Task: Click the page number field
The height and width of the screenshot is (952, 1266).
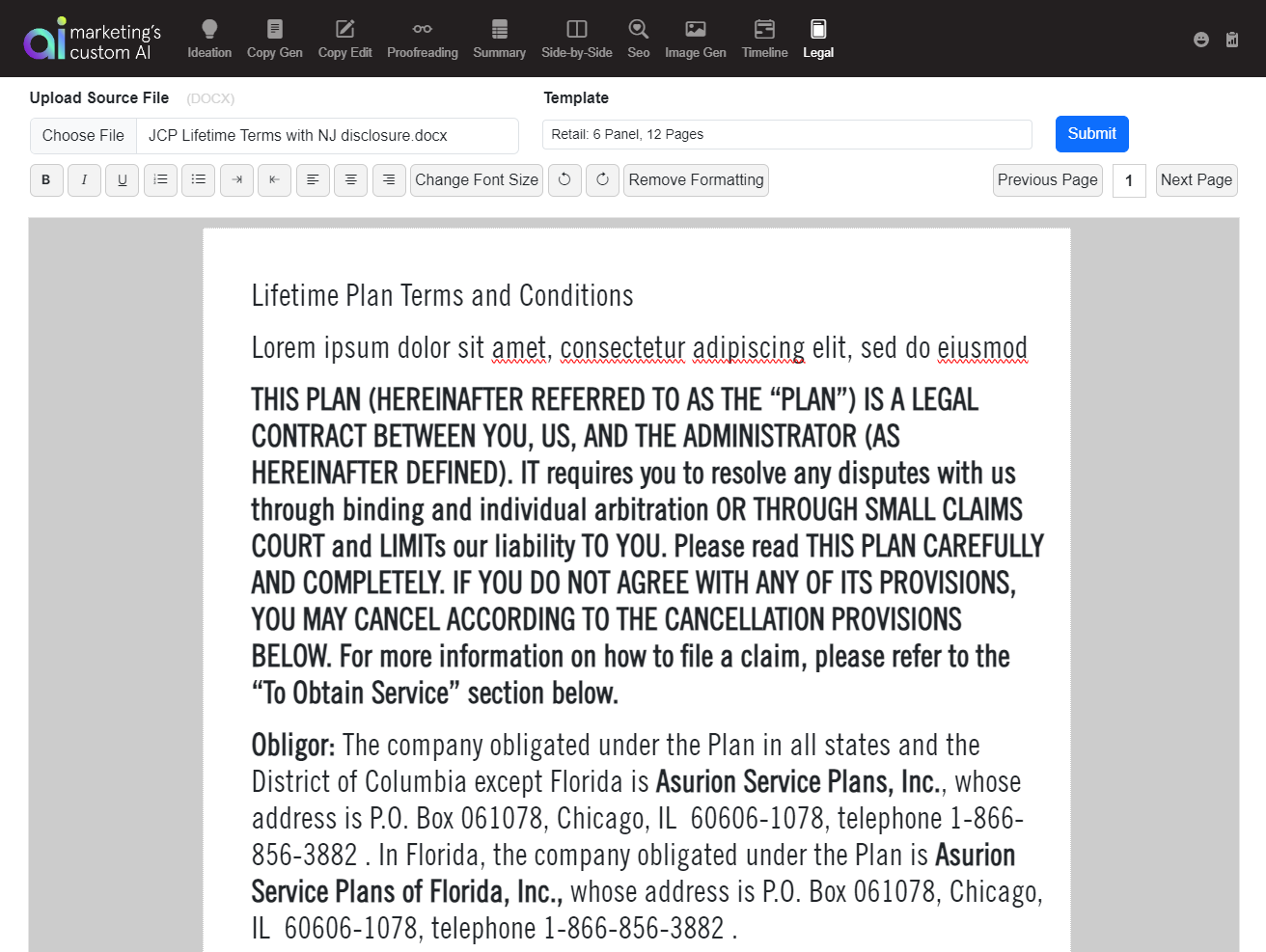Action: [1129, 180]
